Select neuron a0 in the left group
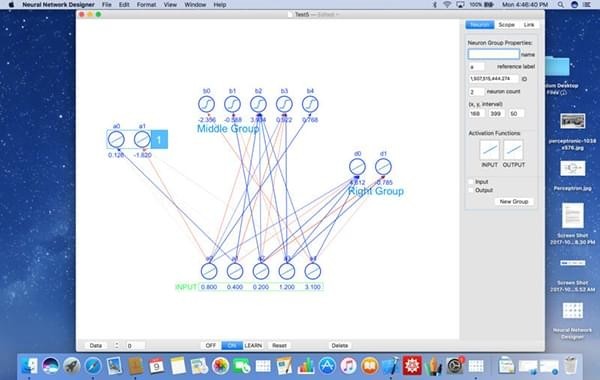Viewport: 600px width, 380px height. point(116,139)
